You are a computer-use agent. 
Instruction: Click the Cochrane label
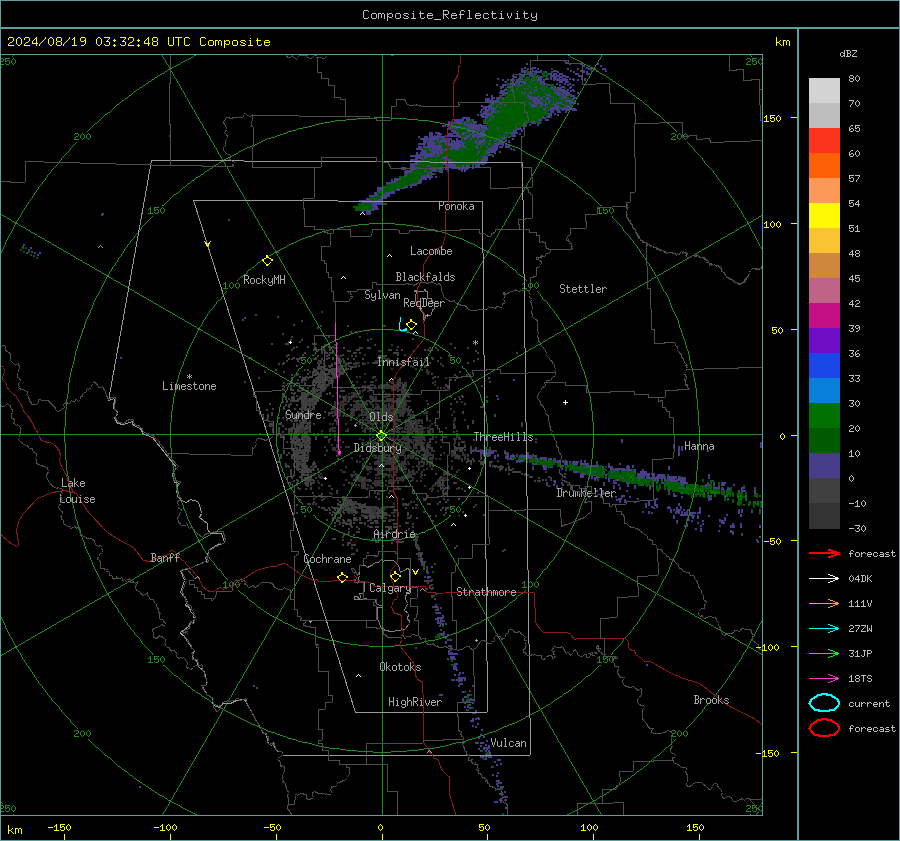pyautogui.click(x=327, y=559)
